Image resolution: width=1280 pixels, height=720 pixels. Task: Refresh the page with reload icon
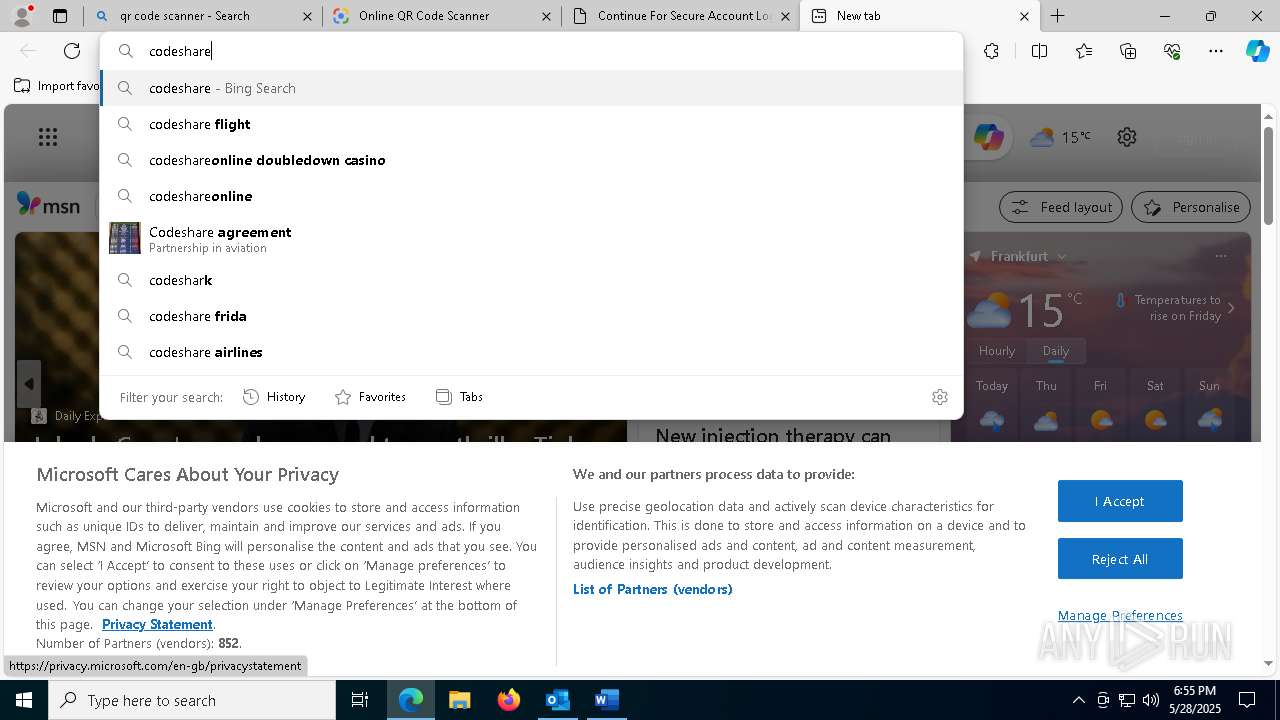pos(72,51)
